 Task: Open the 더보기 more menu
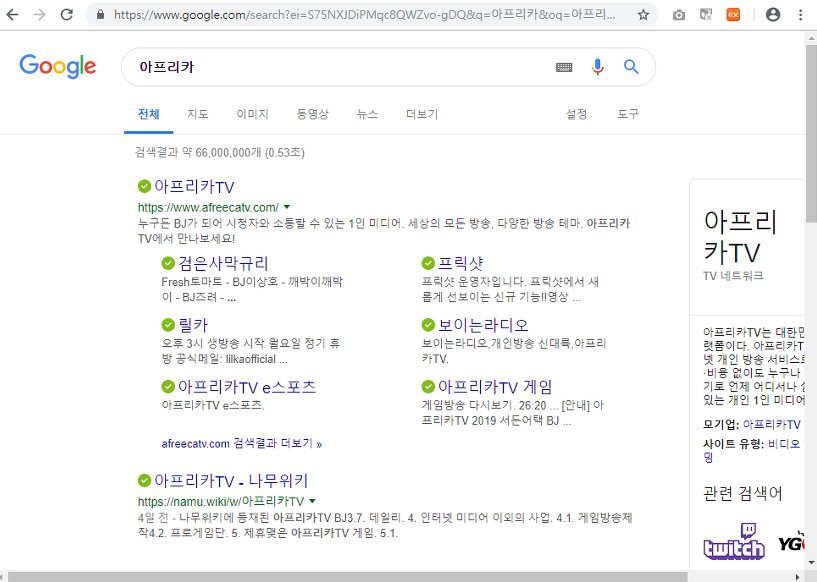pos(422,114)
